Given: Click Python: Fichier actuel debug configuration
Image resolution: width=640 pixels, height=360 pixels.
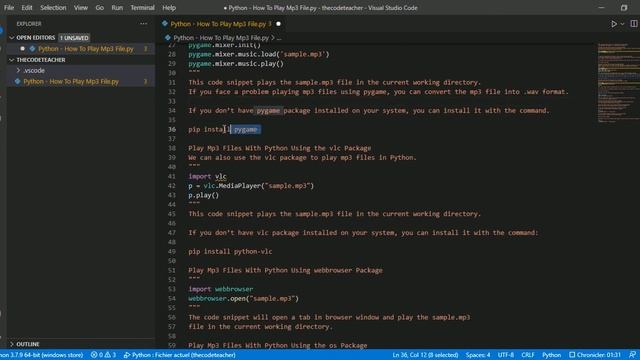Looking at the screenshot, I should click(180, 355).
